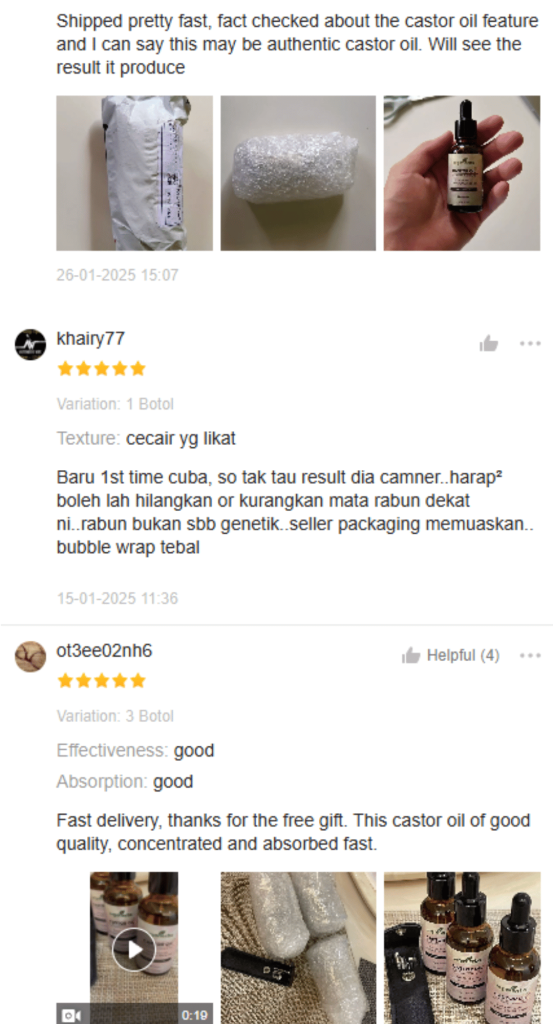View the bubble wrap photo in ot3ee02nh6's review

(298, 948)
